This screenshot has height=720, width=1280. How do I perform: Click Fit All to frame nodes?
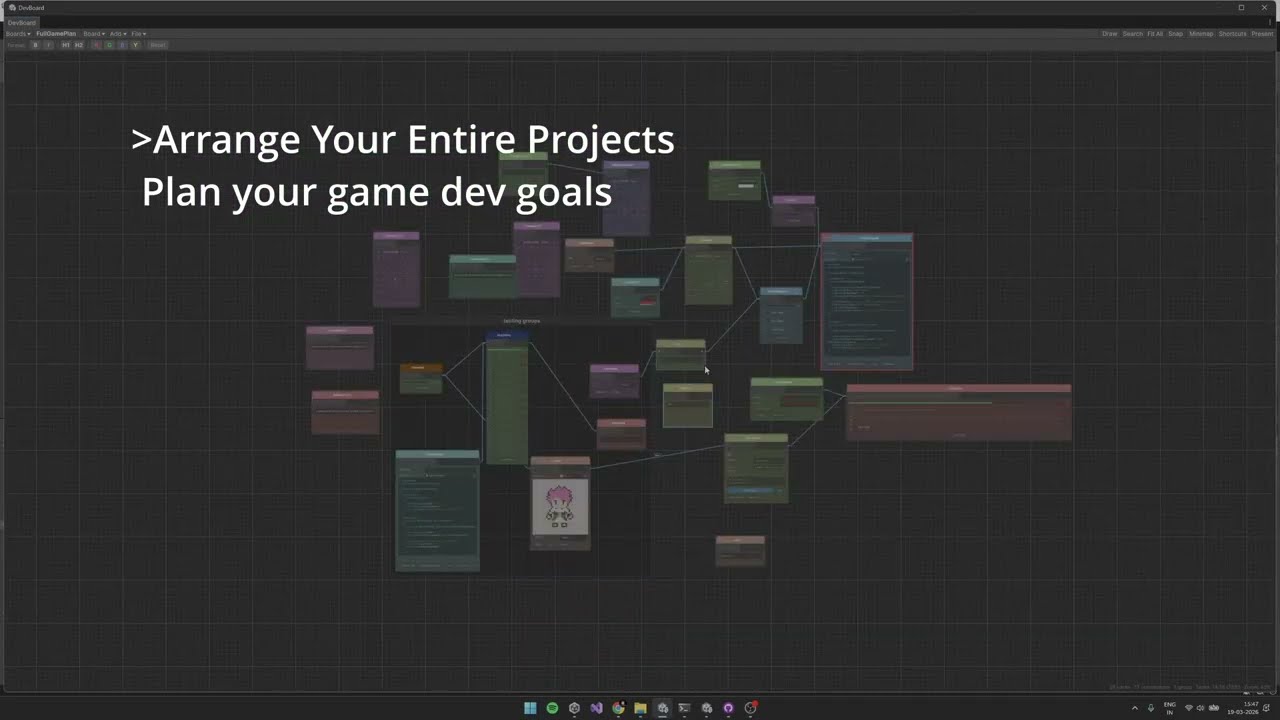(x=1155, y=34)
